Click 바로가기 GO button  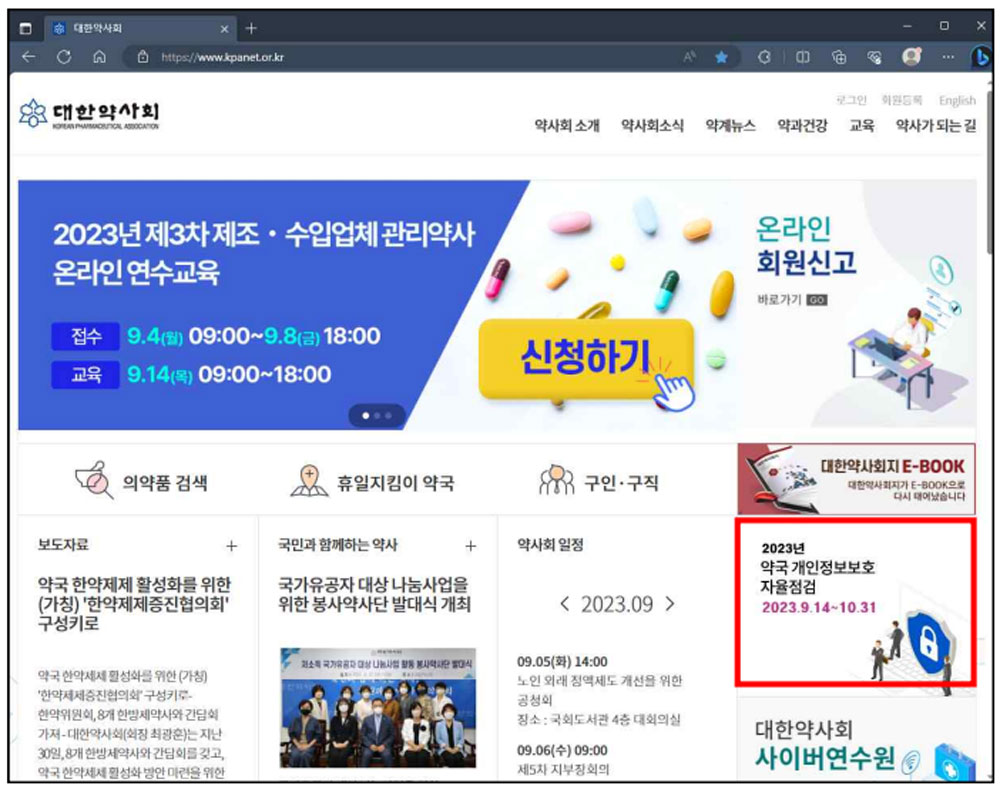tap(792, 300)
